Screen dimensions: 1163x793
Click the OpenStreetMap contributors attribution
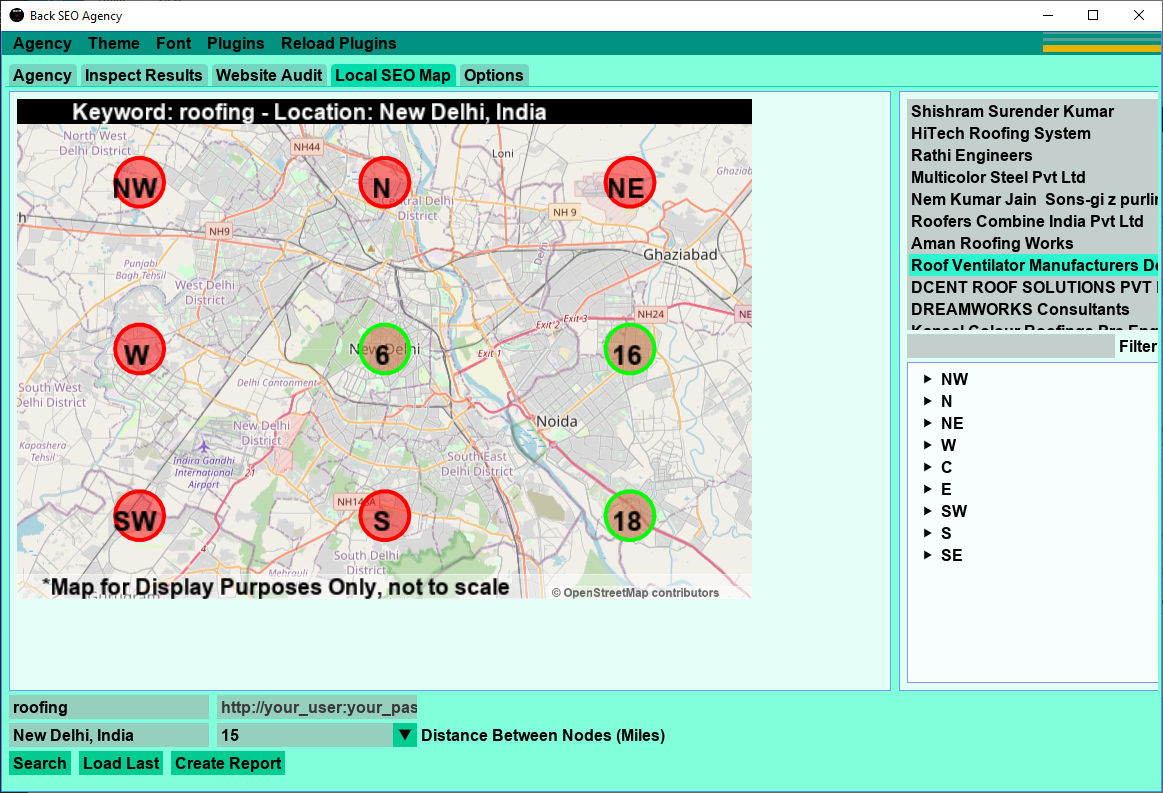pos(636,593)
